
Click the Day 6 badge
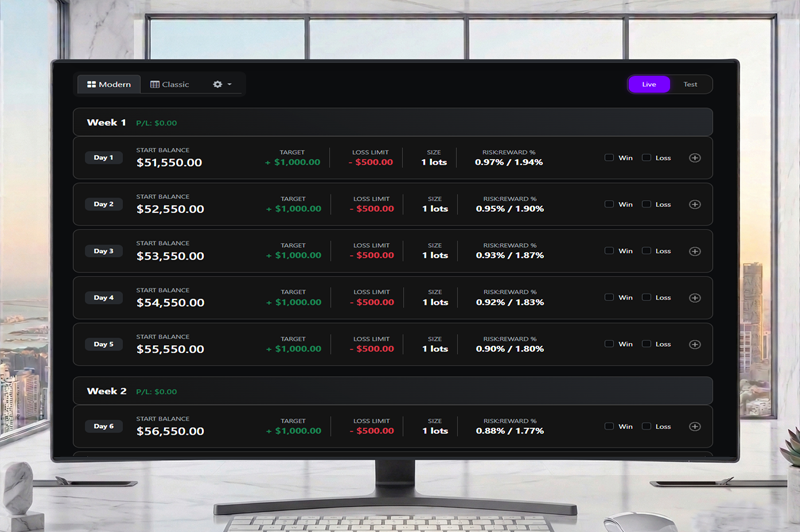coord(104,426)
